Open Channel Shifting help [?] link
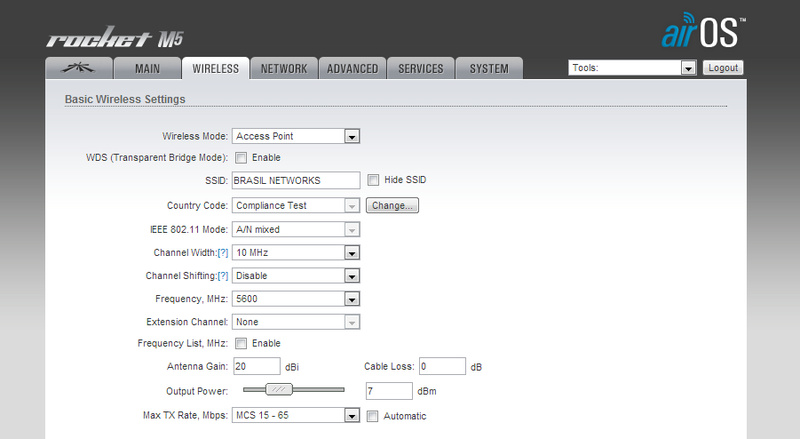This screenshot has height=439, width=800. pos(223,276)
